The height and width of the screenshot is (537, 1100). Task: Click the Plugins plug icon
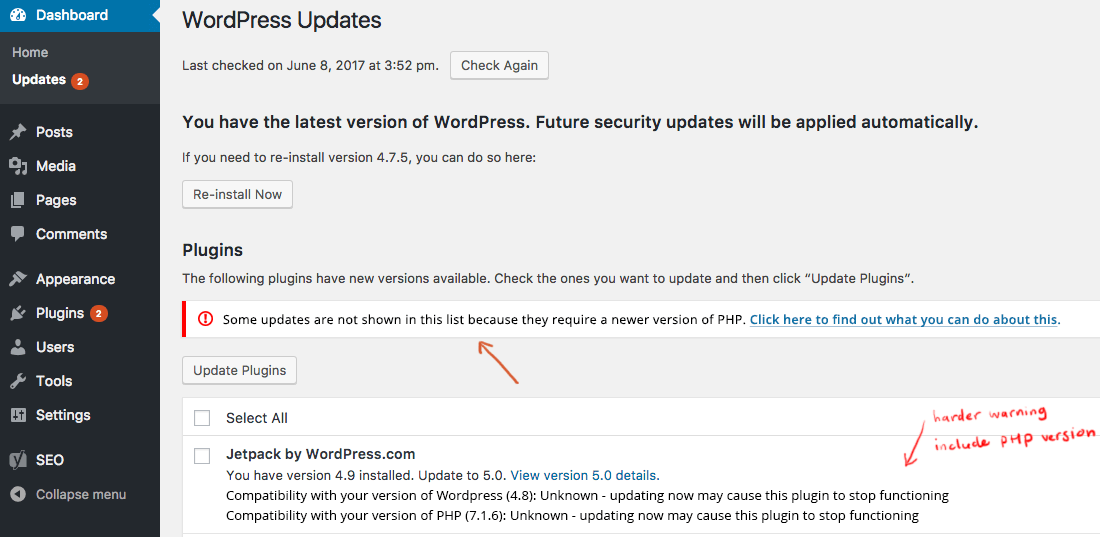(18, 313)
